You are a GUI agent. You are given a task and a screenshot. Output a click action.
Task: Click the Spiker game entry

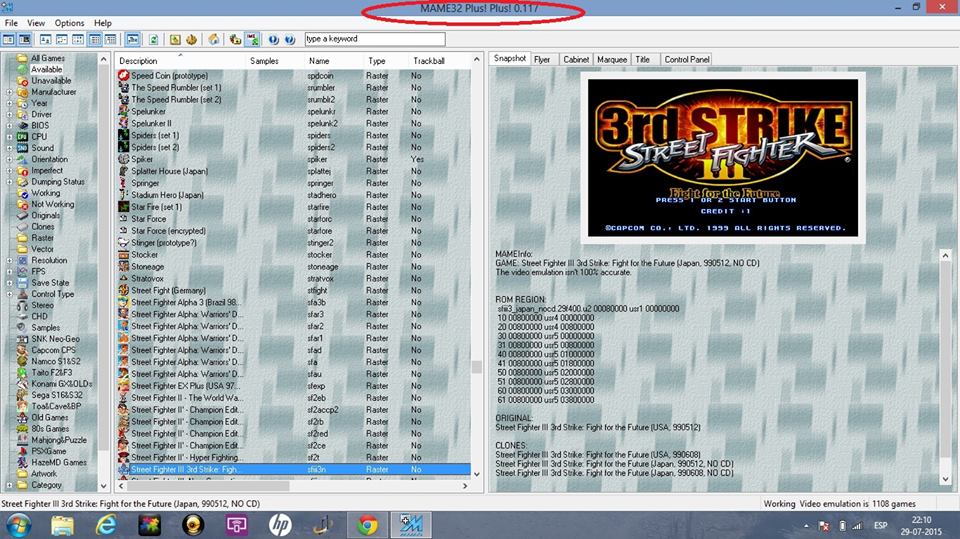point(145,159)
